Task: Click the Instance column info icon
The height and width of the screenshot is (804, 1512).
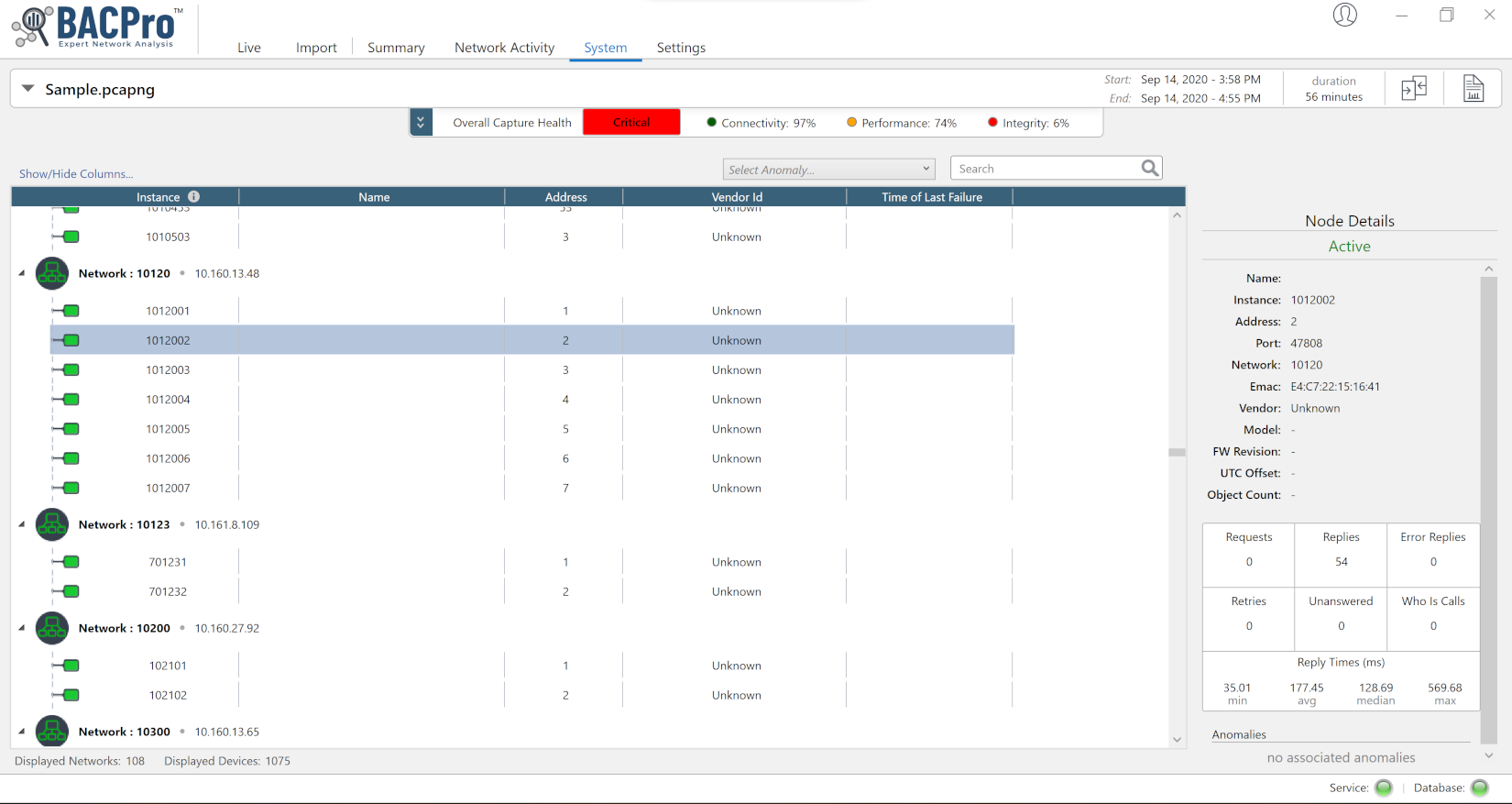Action: click(x=193, y=196)
